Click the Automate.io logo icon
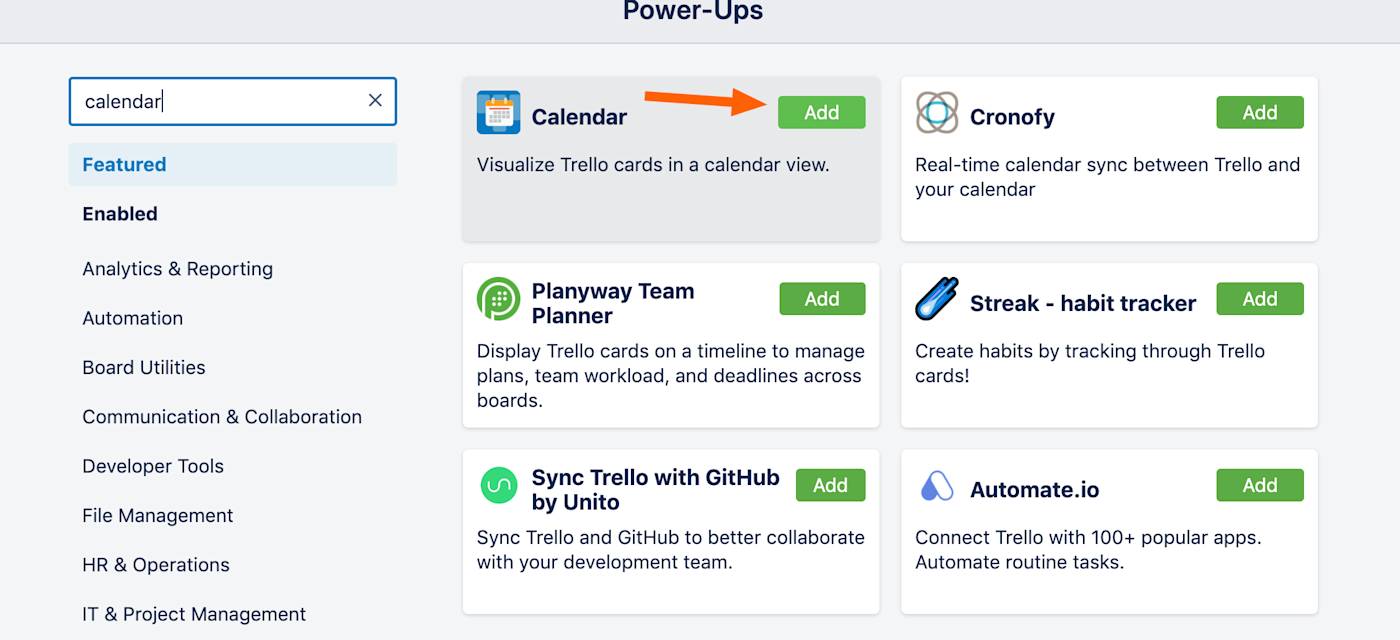 937,486
